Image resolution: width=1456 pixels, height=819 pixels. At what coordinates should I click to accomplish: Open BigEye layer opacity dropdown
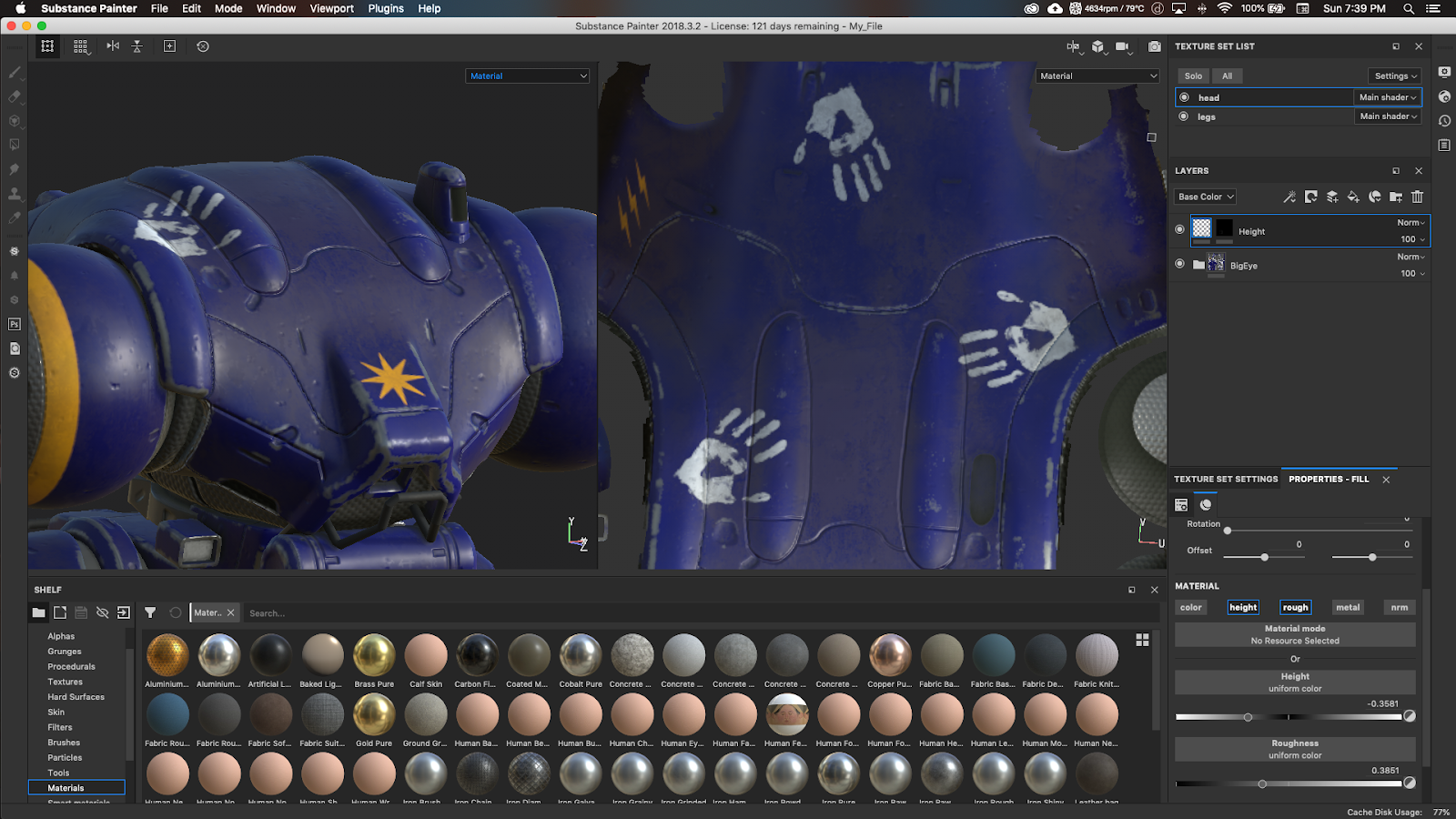(1412, 273)
